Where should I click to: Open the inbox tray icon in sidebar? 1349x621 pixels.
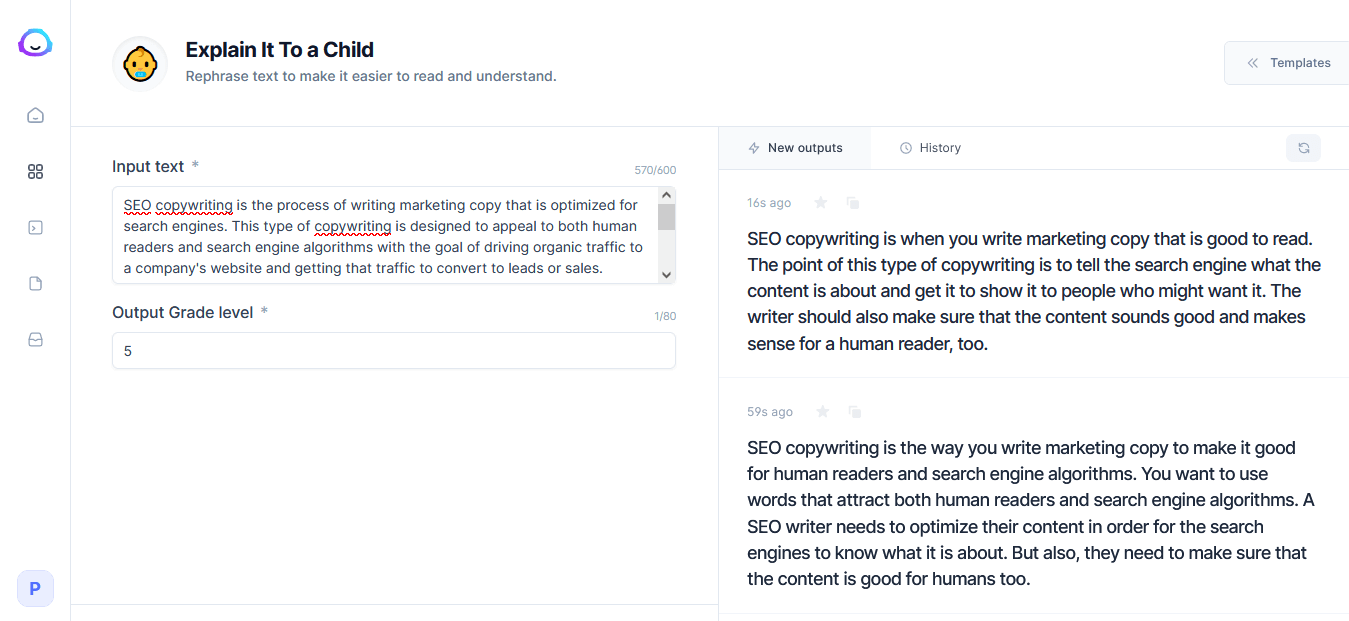36,340
